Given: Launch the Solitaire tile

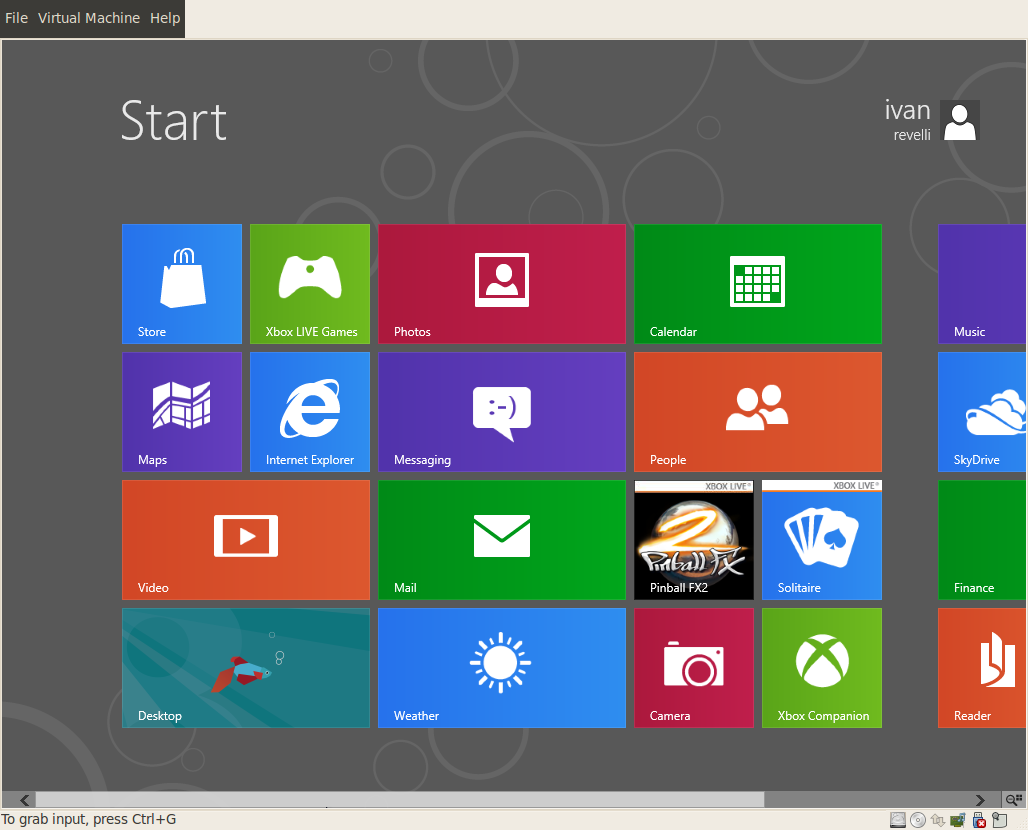Looking at the screenshot, I should click(821, 540).
